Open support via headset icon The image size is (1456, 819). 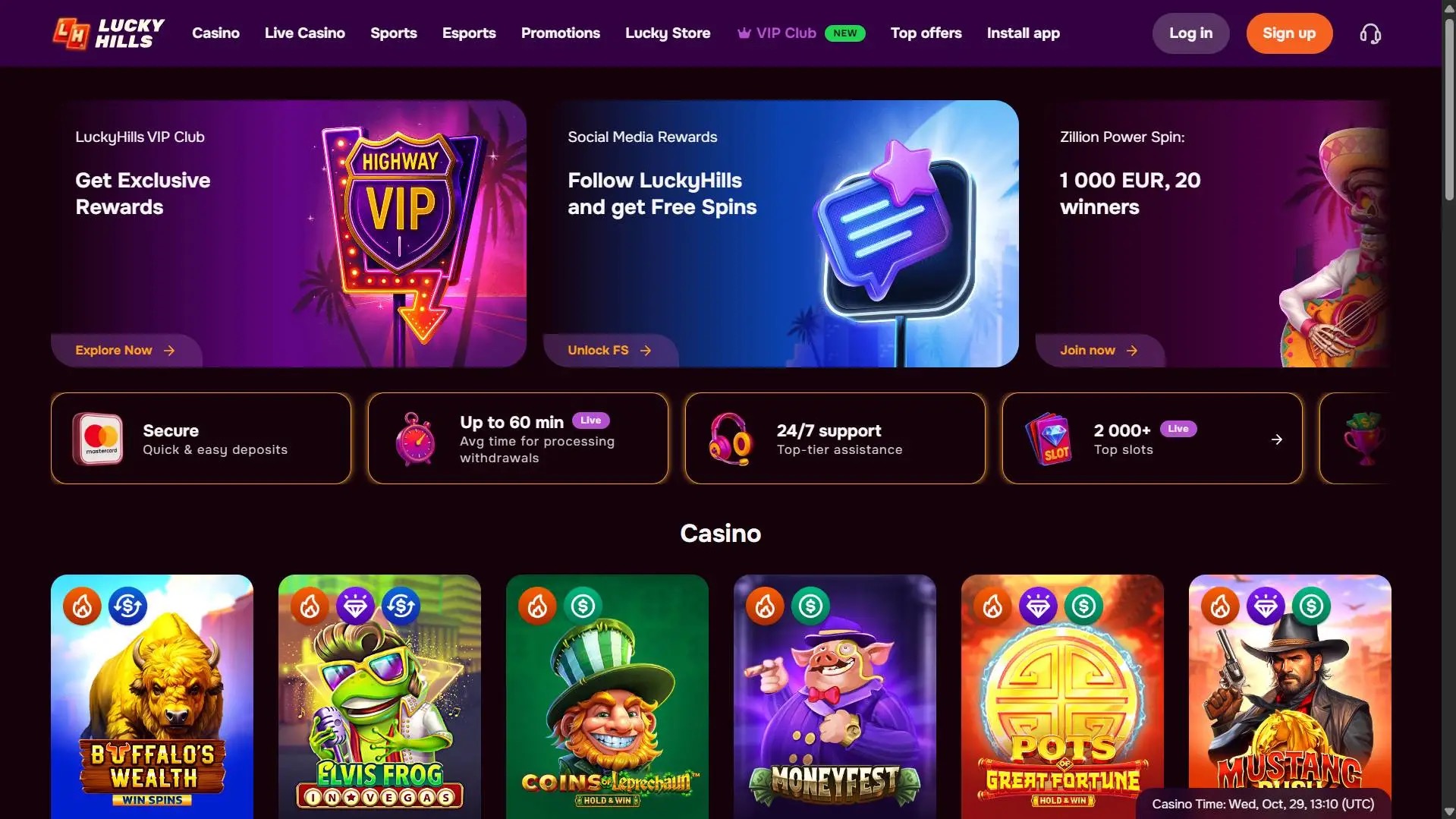click(1370, 34)
